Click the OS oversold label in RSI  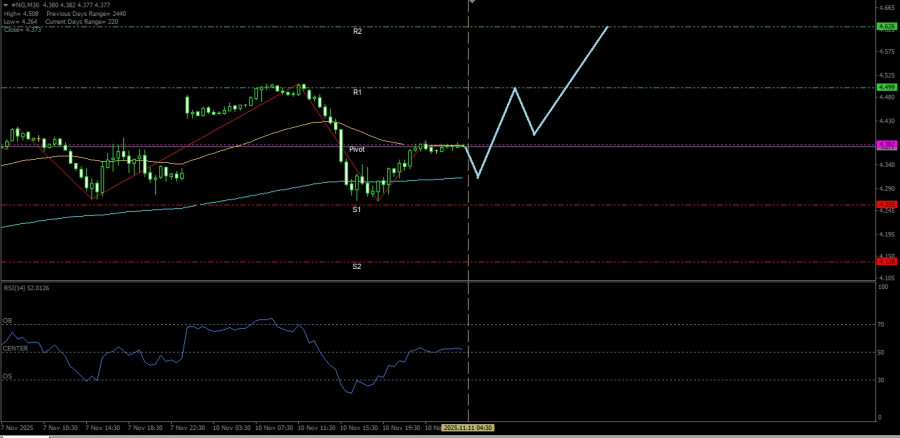pyautogui.click(x=8, y=376)
